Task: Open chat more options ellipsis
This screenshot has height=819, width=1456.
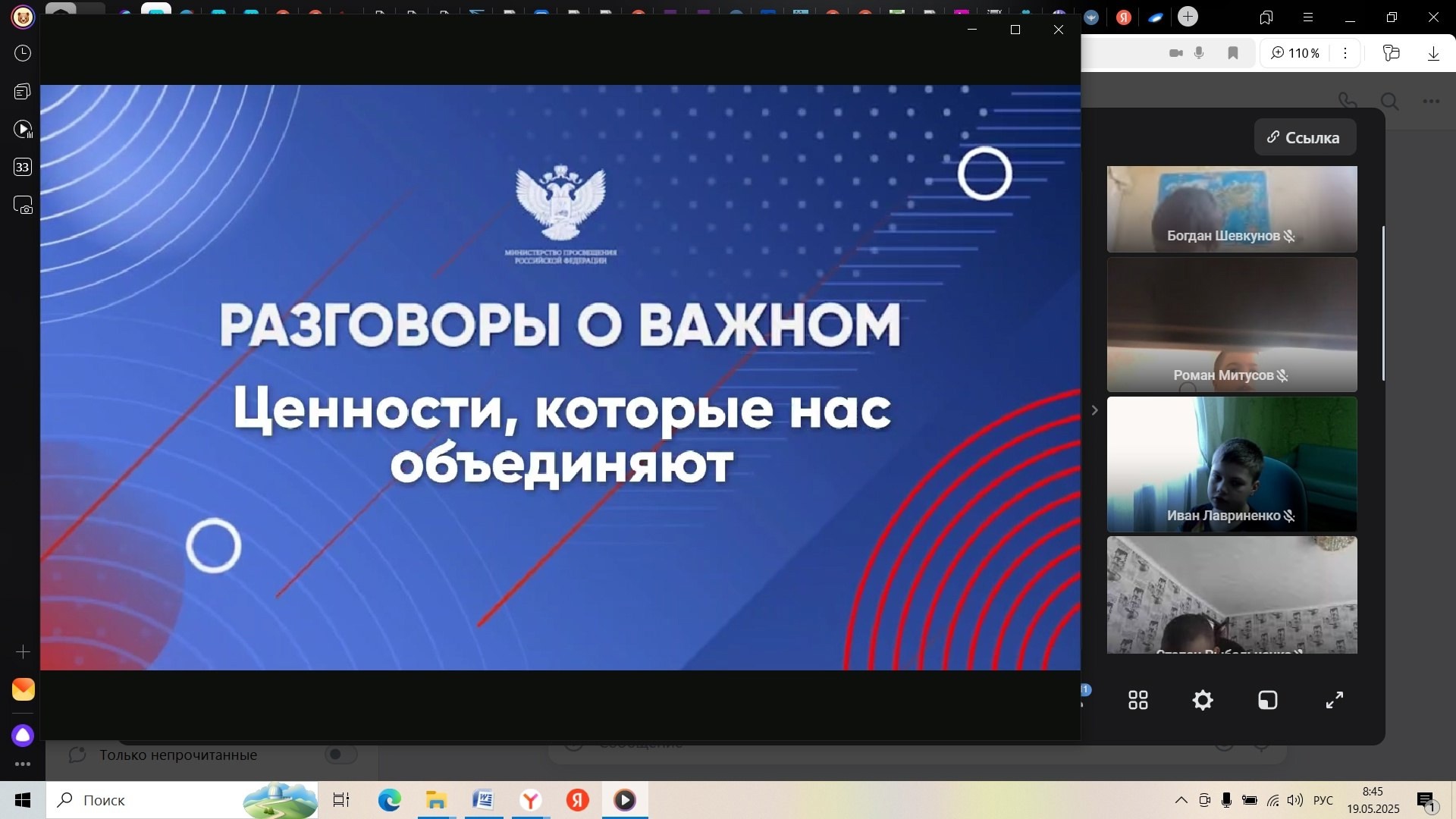Action: click(1431, 101)
